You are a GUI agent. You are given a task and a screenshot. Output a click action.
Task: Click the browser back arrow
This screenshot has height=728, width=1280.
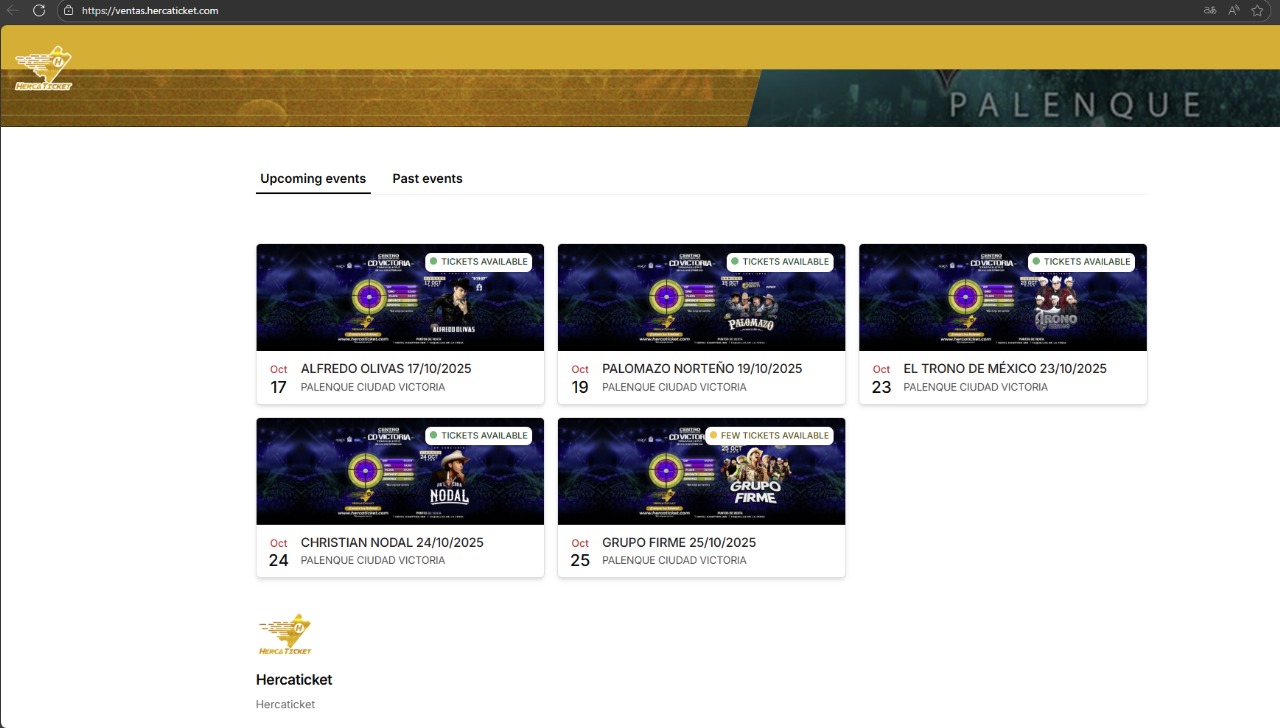click(x=13, y=10)
